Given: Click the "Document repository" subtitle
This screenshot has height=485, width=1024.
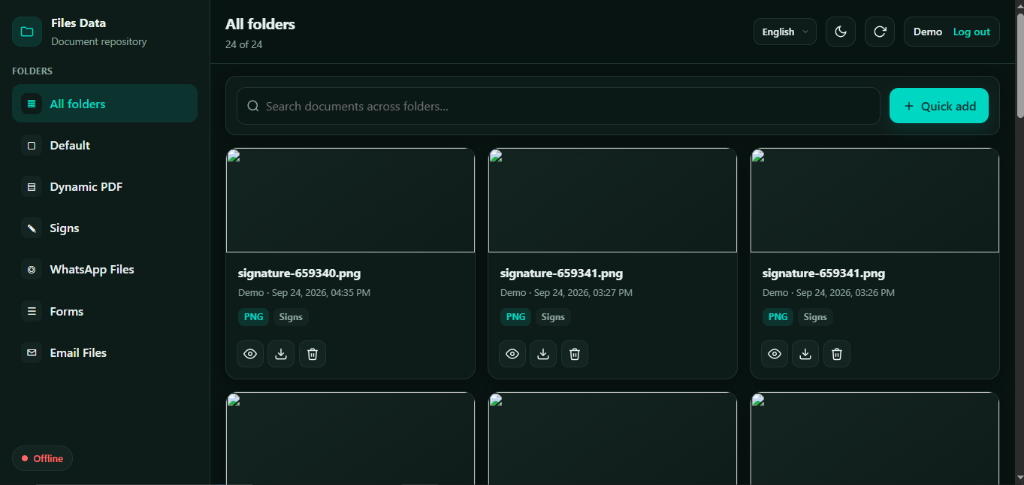Looking at the screenshot, I should [99, 42].
